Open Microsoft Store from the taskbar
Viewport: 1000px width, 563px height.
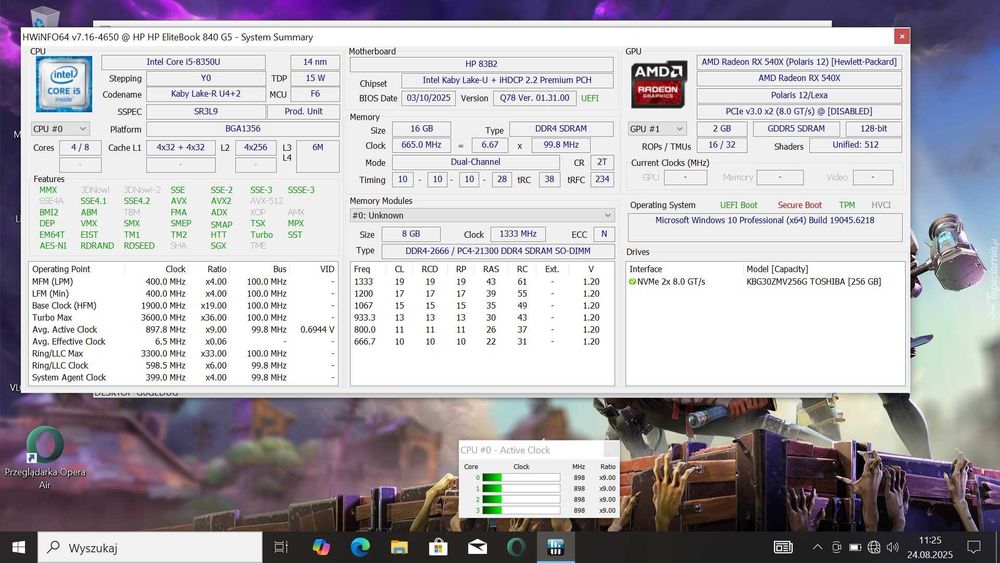(x=438, y=547)
